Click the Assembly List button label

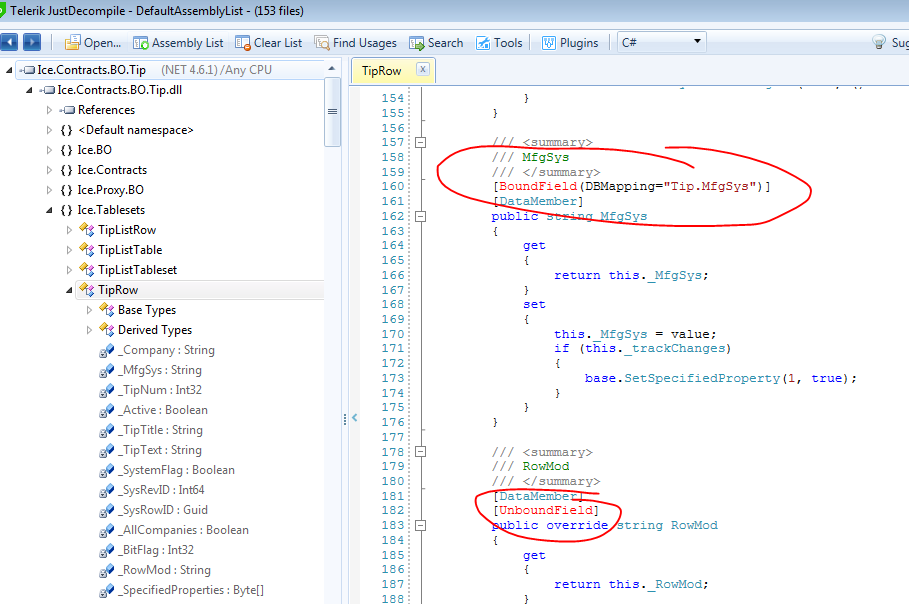pos(187,43)
